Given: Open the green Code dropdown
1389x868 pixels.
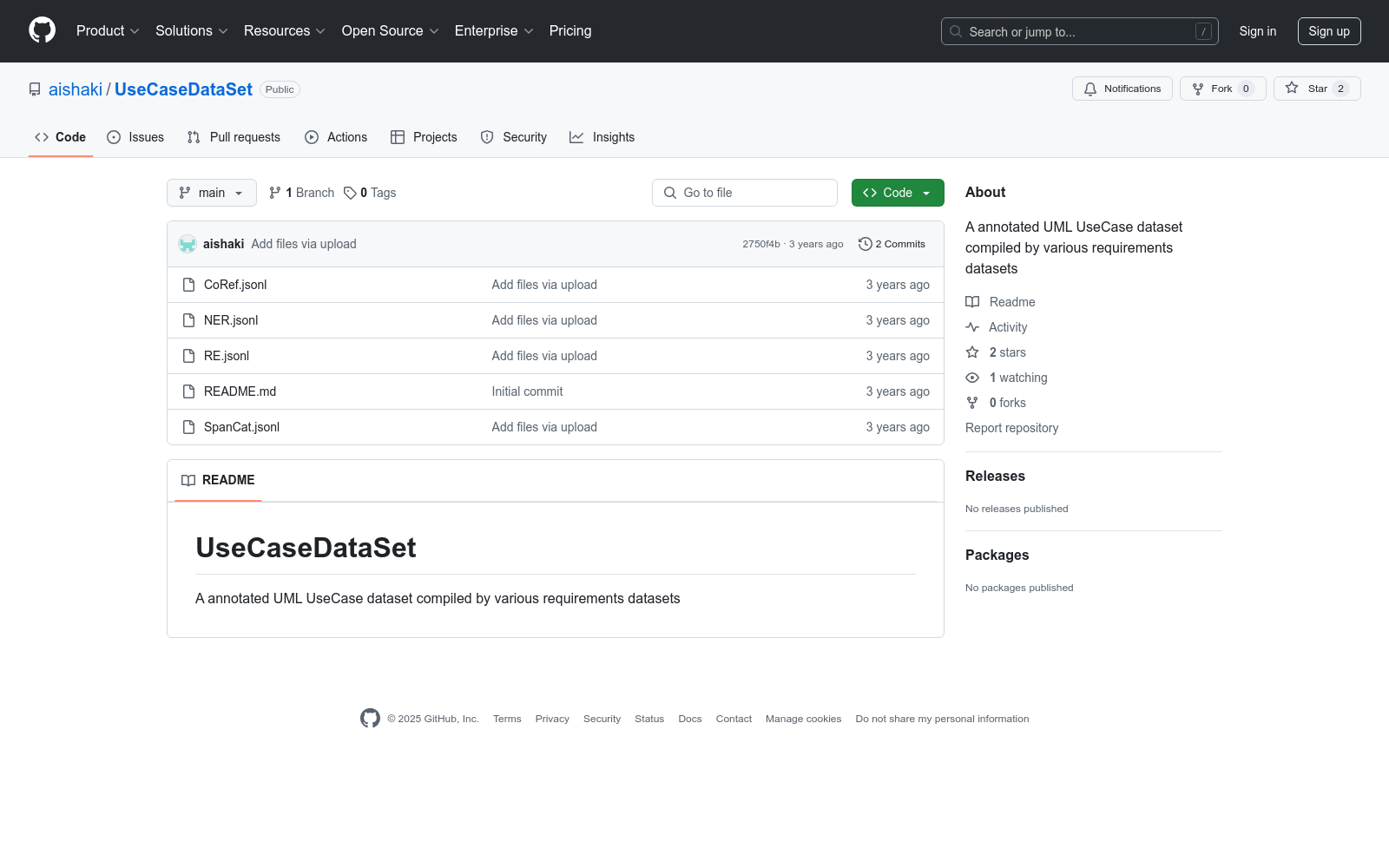Looking at the screenshot, I should [x=898, y=193].
